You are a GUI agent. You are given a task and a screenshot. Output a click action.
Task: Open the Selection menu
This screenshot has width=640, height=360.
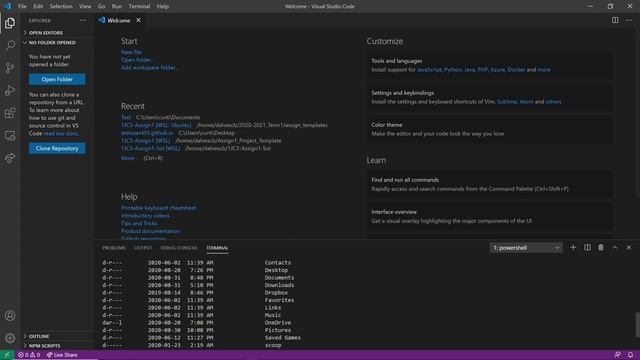(x=61, y=6)
